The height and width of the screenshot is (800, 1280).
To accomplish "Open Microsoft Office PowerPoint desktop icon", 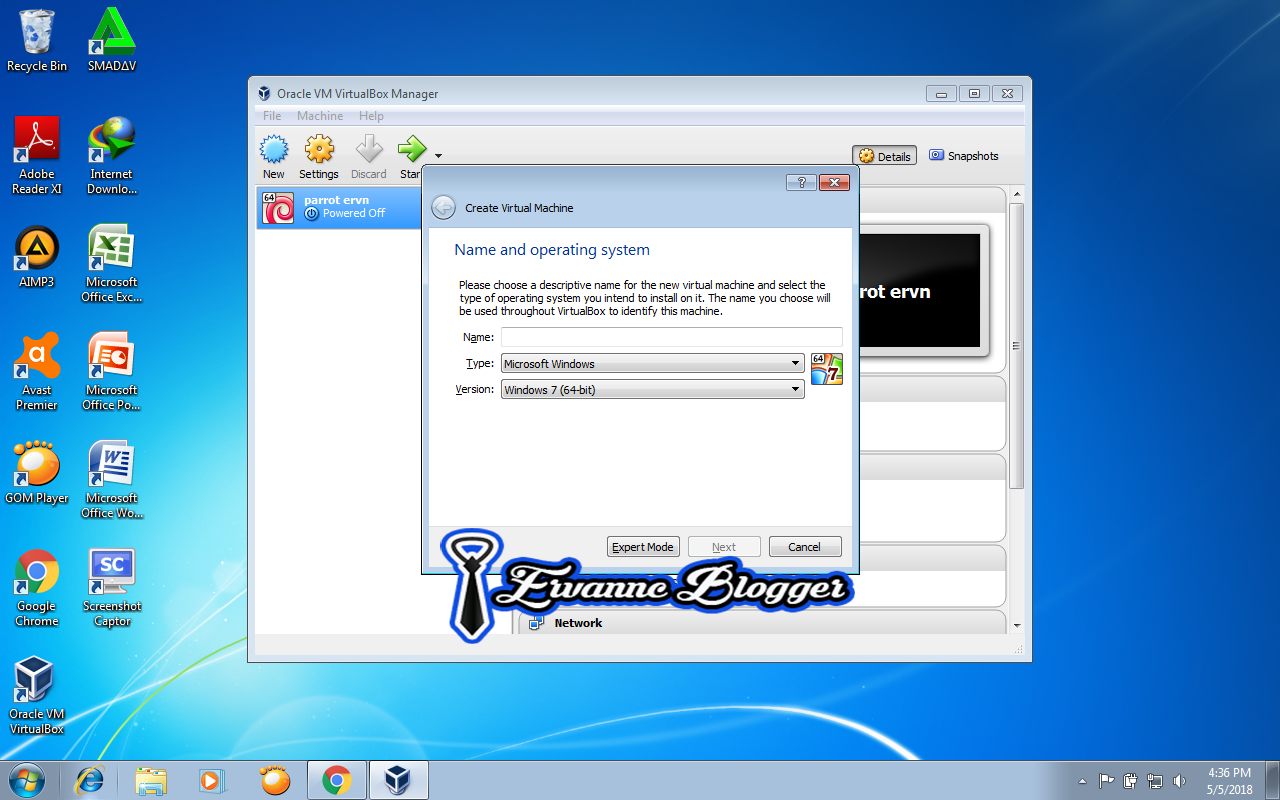I will pyautogui.click(x=112, y=371).
